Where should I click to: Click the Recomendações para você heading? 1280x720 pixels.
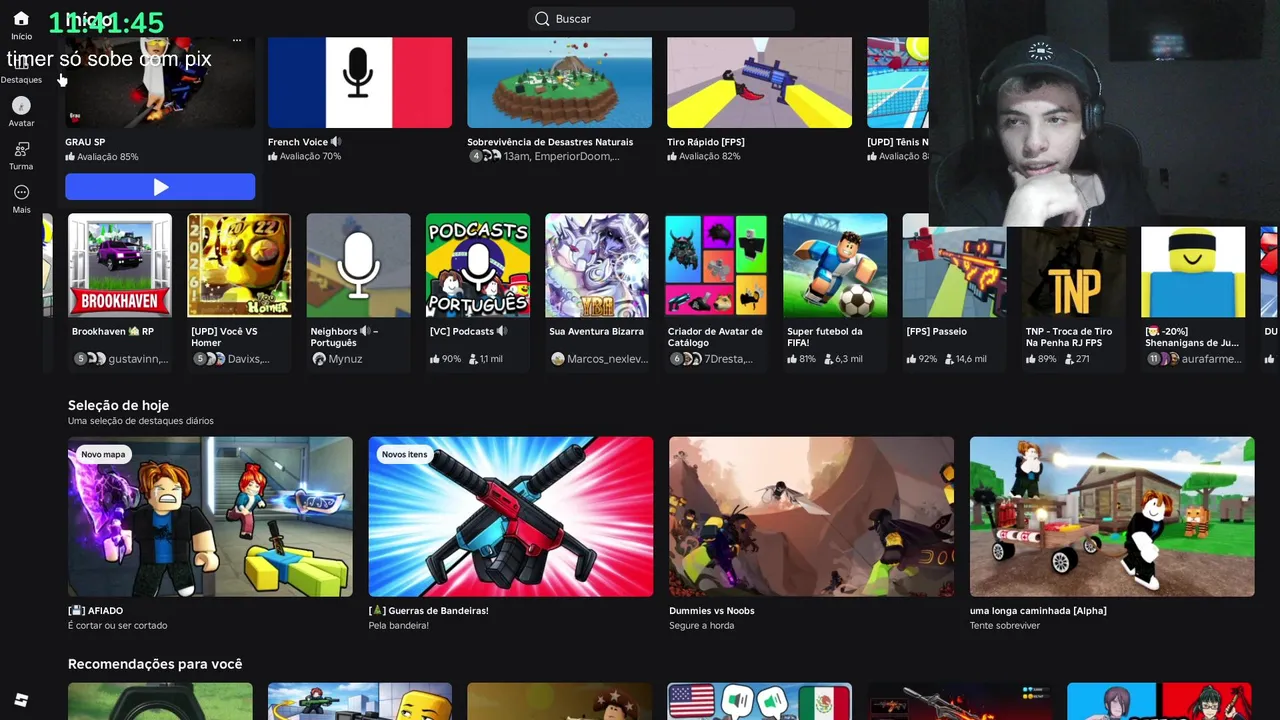point(155,664)
